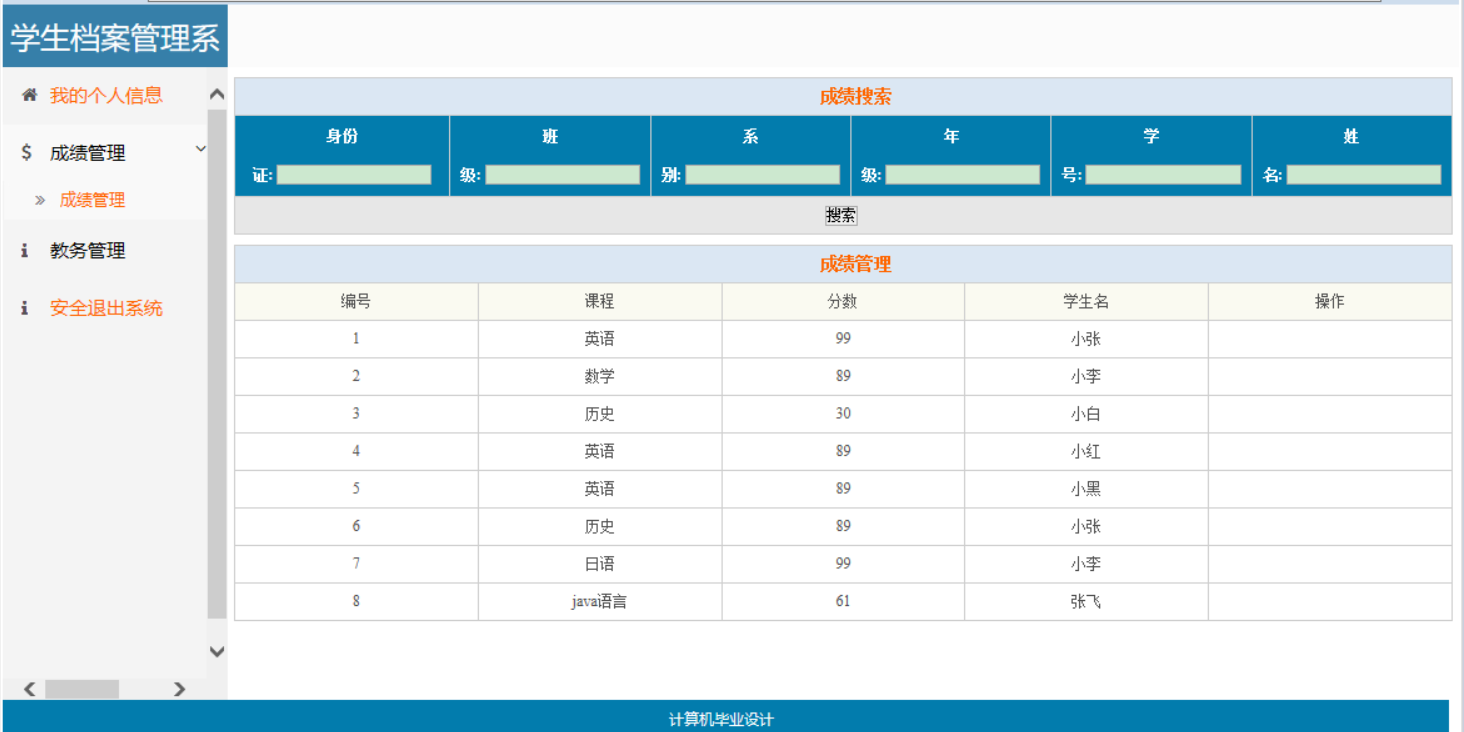Focus the 班级 input field
This screenshot has width=1464, height=732.
click(x=562, y=175)
